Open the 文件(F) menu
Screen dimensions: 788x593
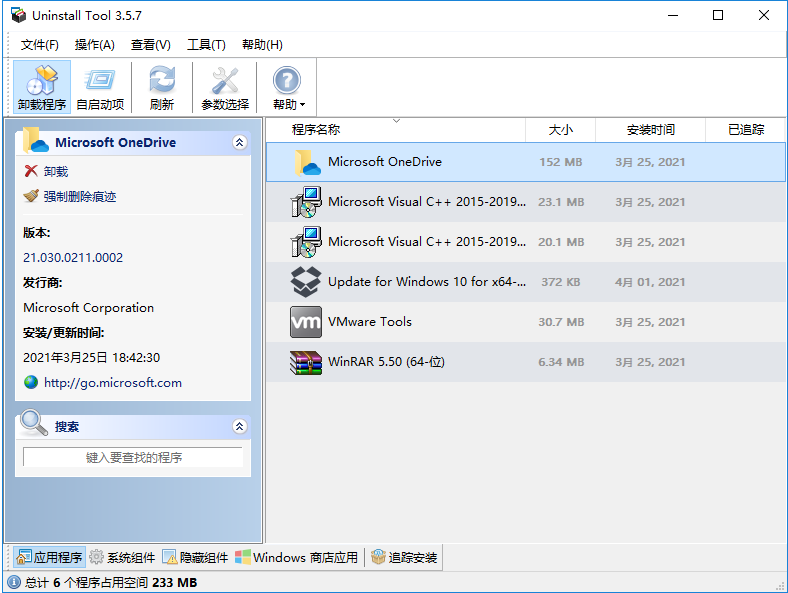click(39, 45)
